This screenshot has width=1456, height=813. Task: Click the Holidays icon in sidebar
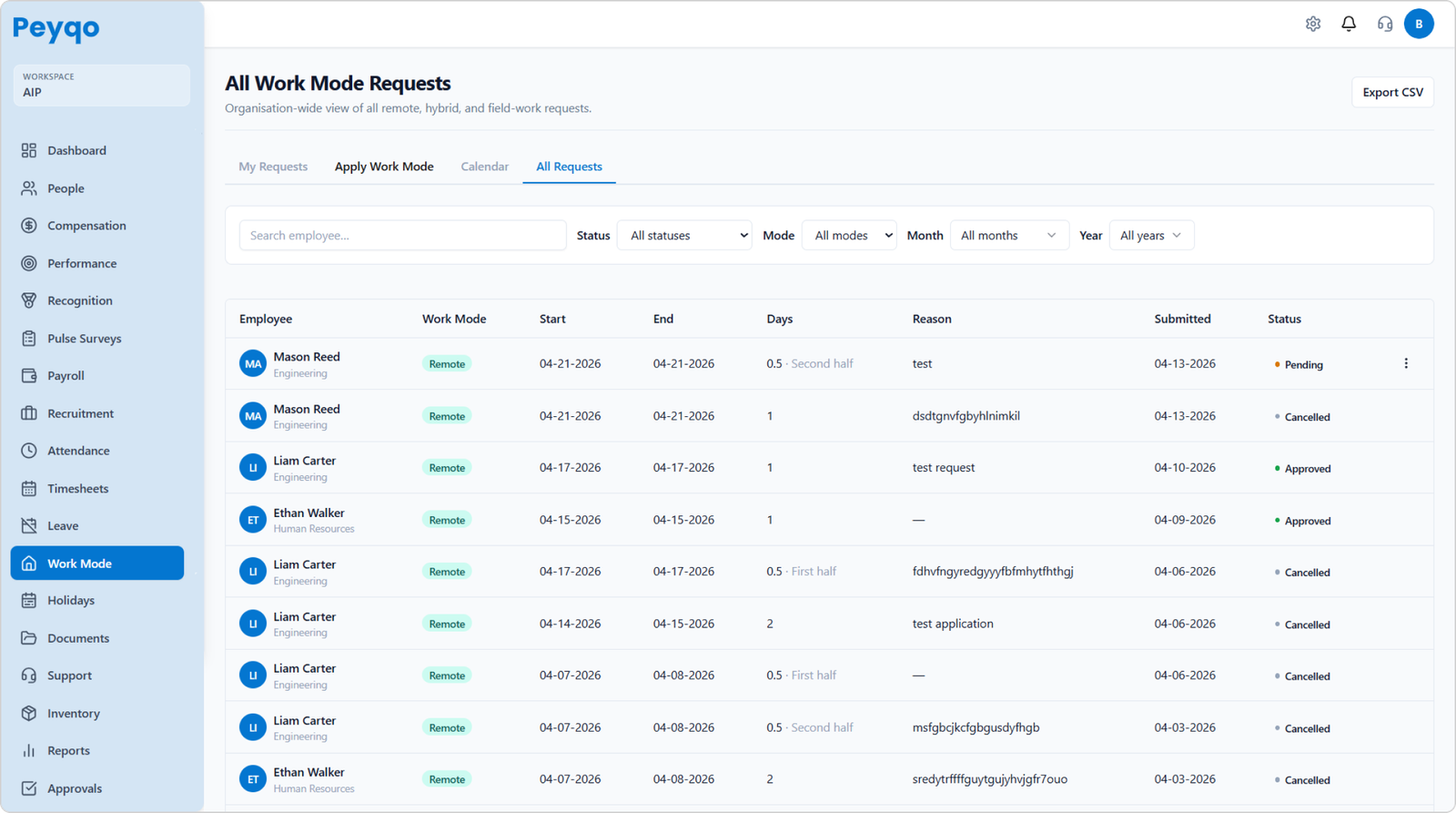pyautogui.click(x=29, y=600)
